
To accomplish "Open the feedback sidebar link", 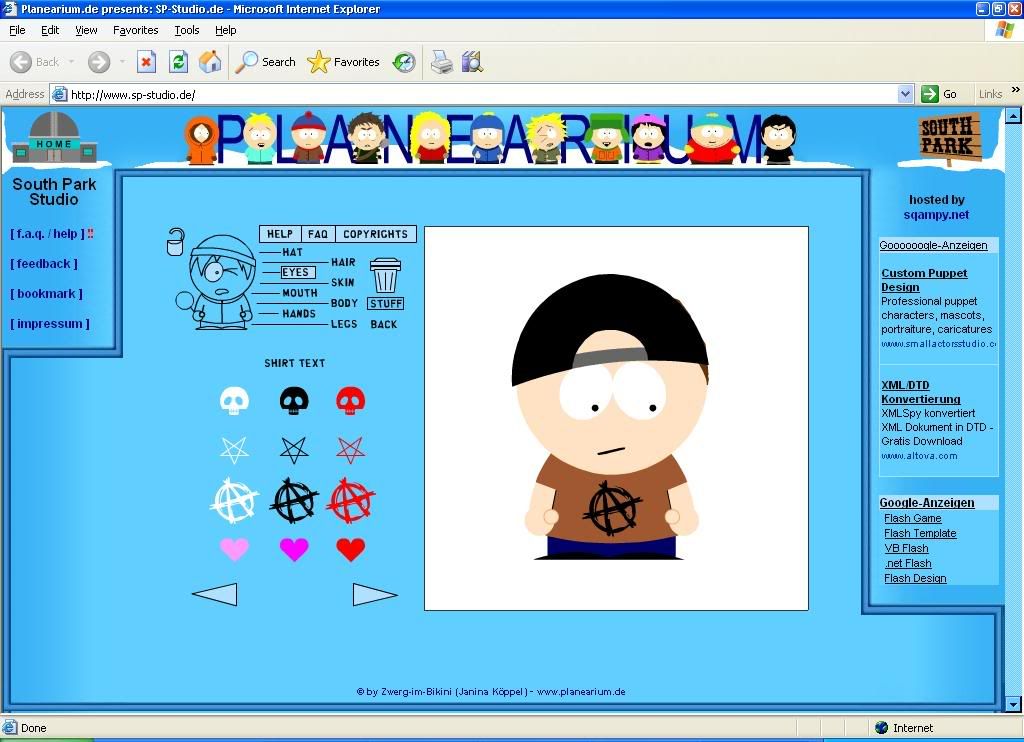I will [44, 264].
